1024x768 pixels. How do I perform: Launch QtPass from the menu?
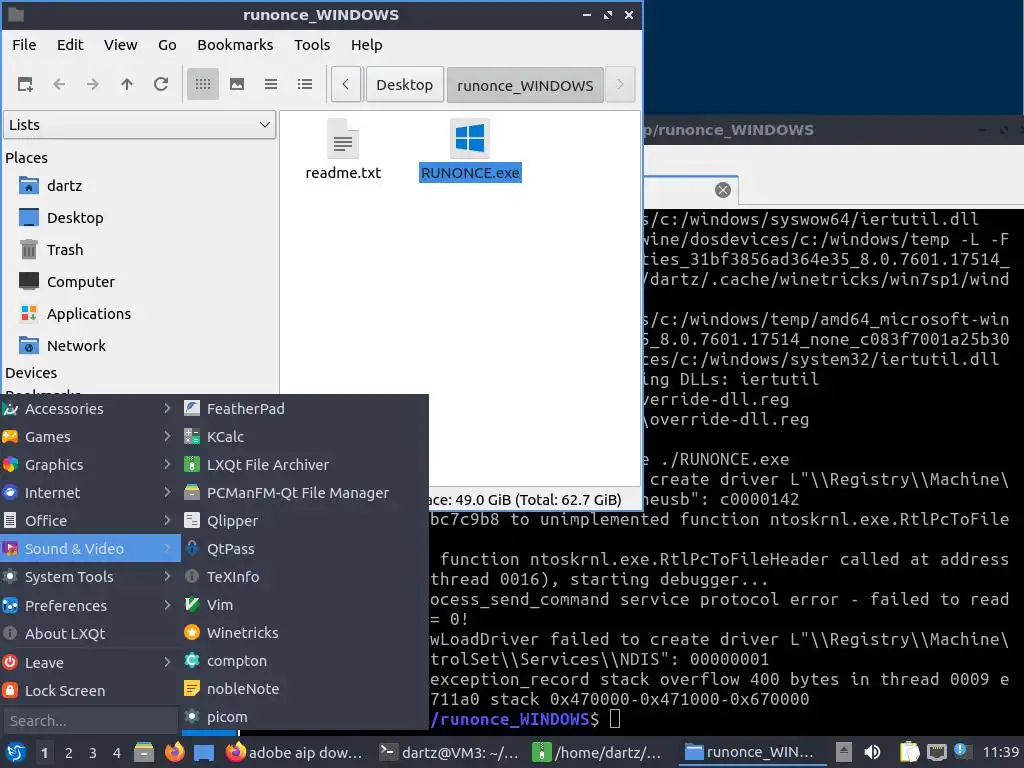click(x=304, y=549)
